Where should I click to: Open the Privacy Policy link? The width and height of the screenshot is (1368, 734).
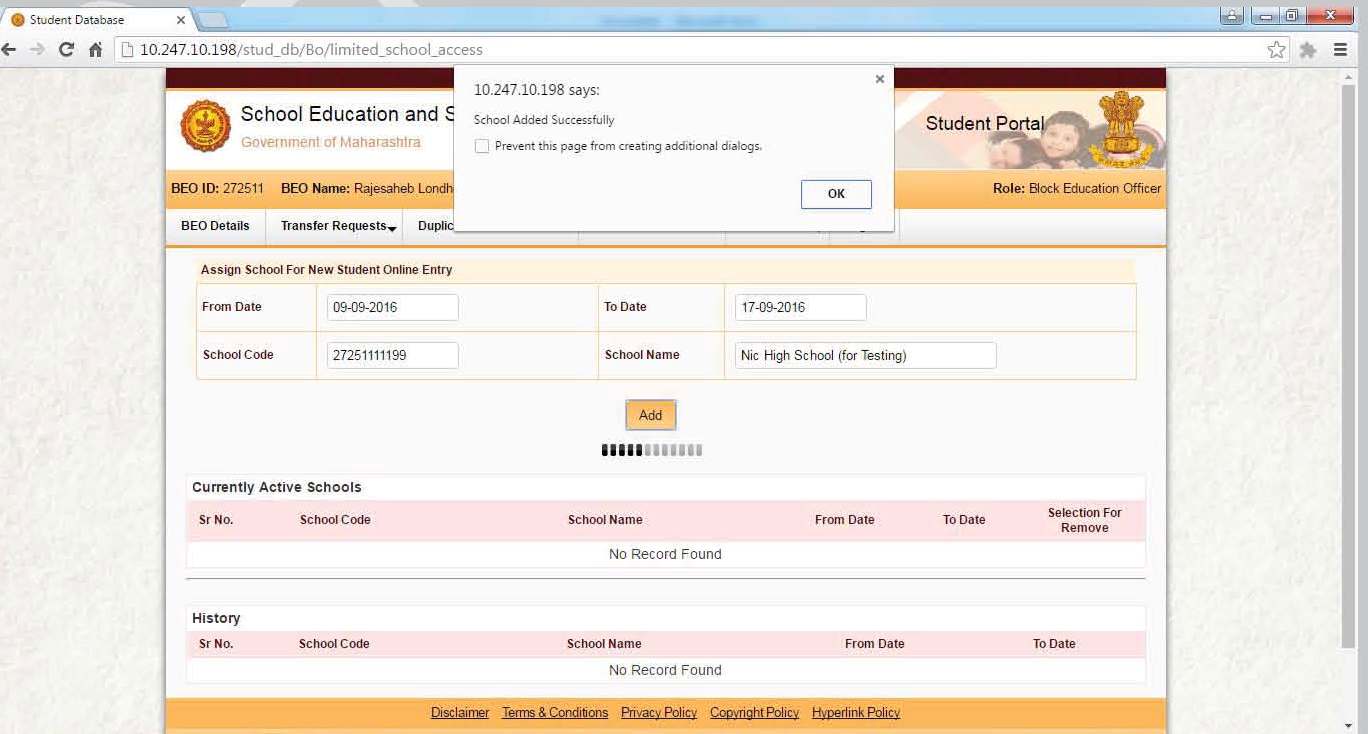658,712
